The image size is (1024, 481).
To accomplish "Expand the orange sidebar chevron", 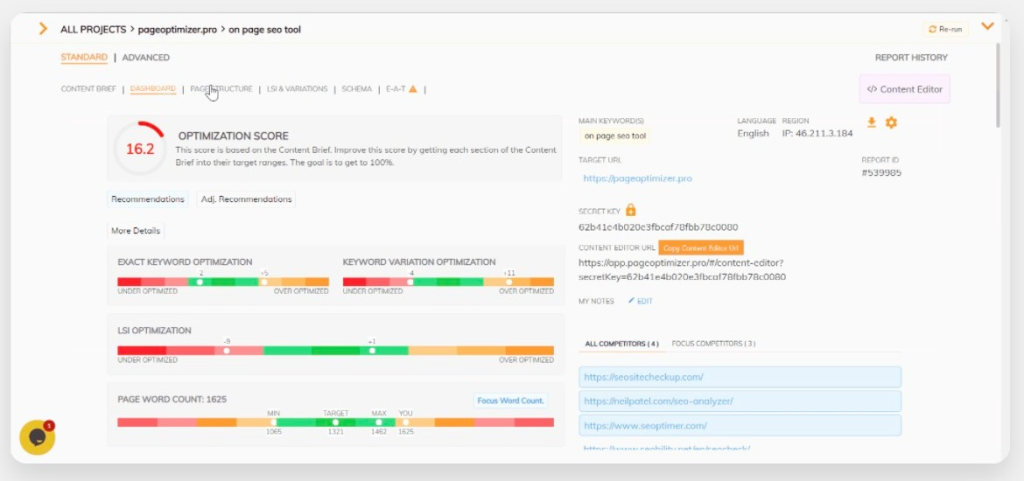I will tap(43, 29).
